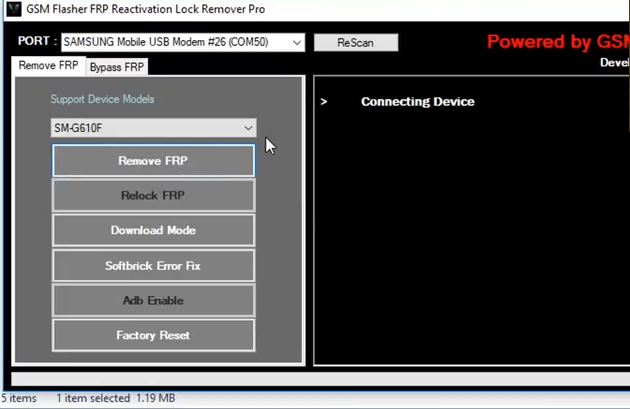Click the Adb Enable button
630x409 pixels.
(x=153, y=301)
